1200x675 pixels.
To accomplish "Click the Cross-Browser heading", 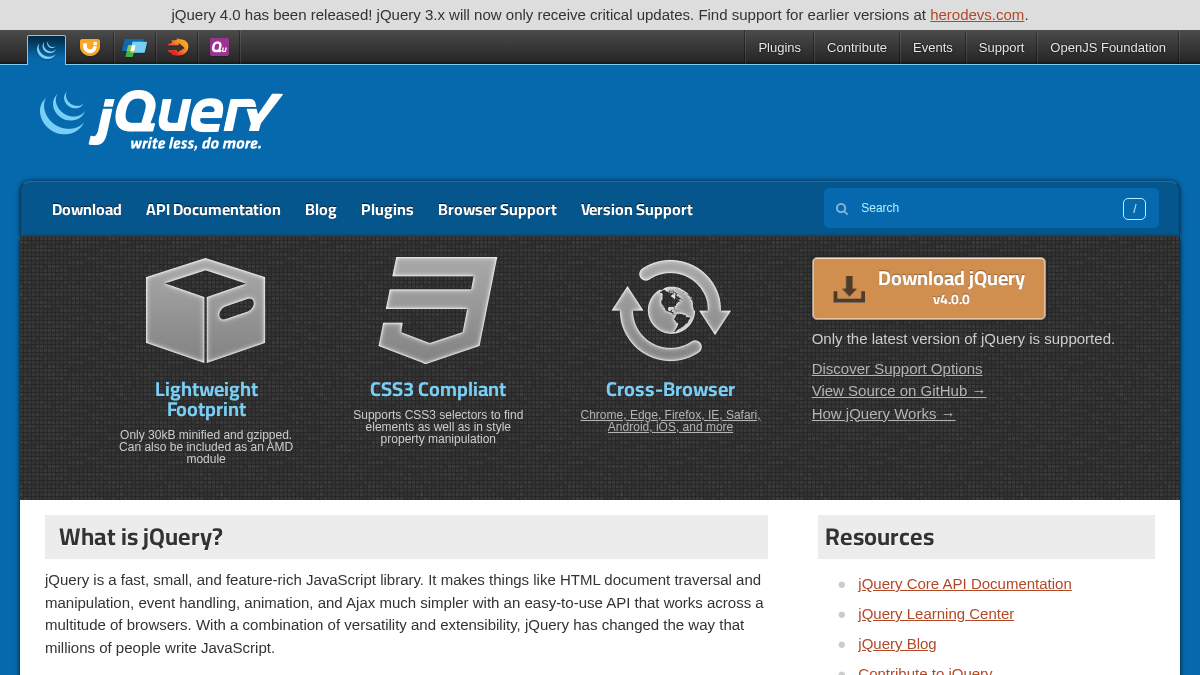I will [670, 389].
